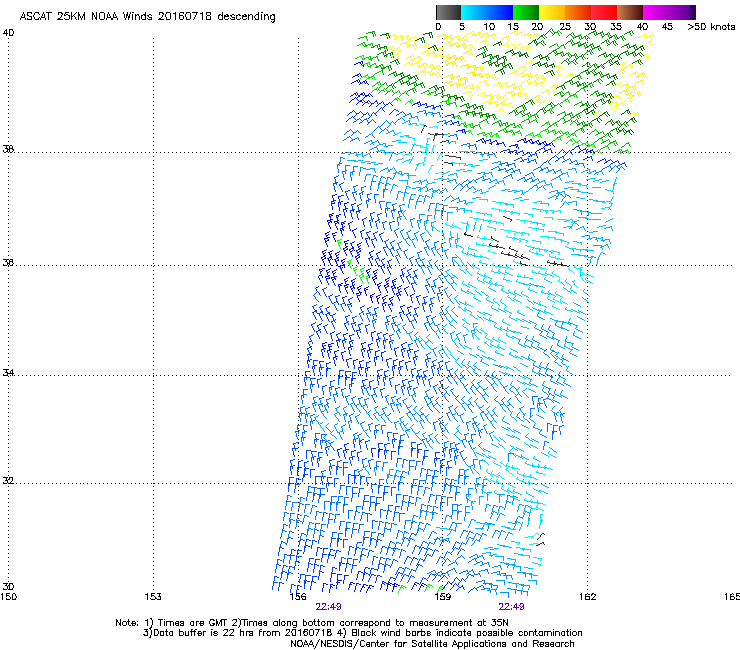This screenshot has width=740, height=650.
Task: Click the latitude axis label "32"
Action: point(8,481)
